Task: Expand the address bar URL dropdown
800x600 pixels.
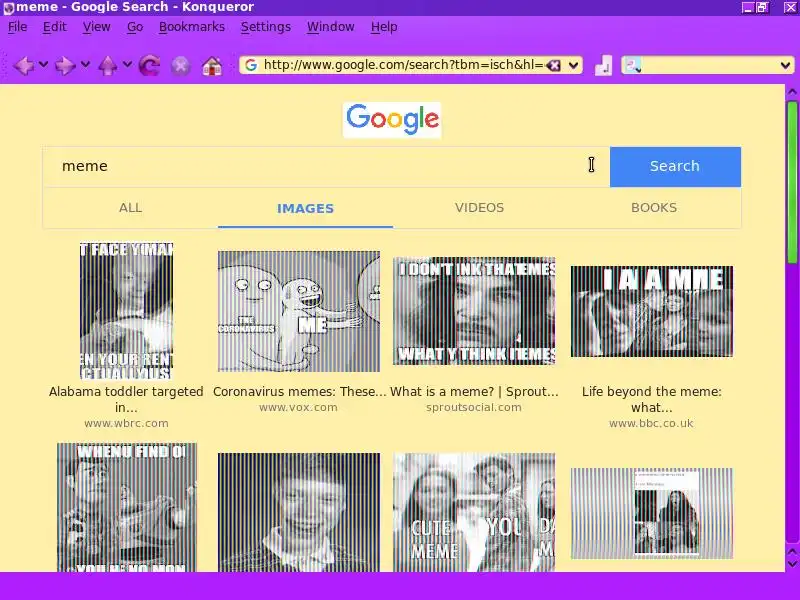Action: [x=573, y=65]
